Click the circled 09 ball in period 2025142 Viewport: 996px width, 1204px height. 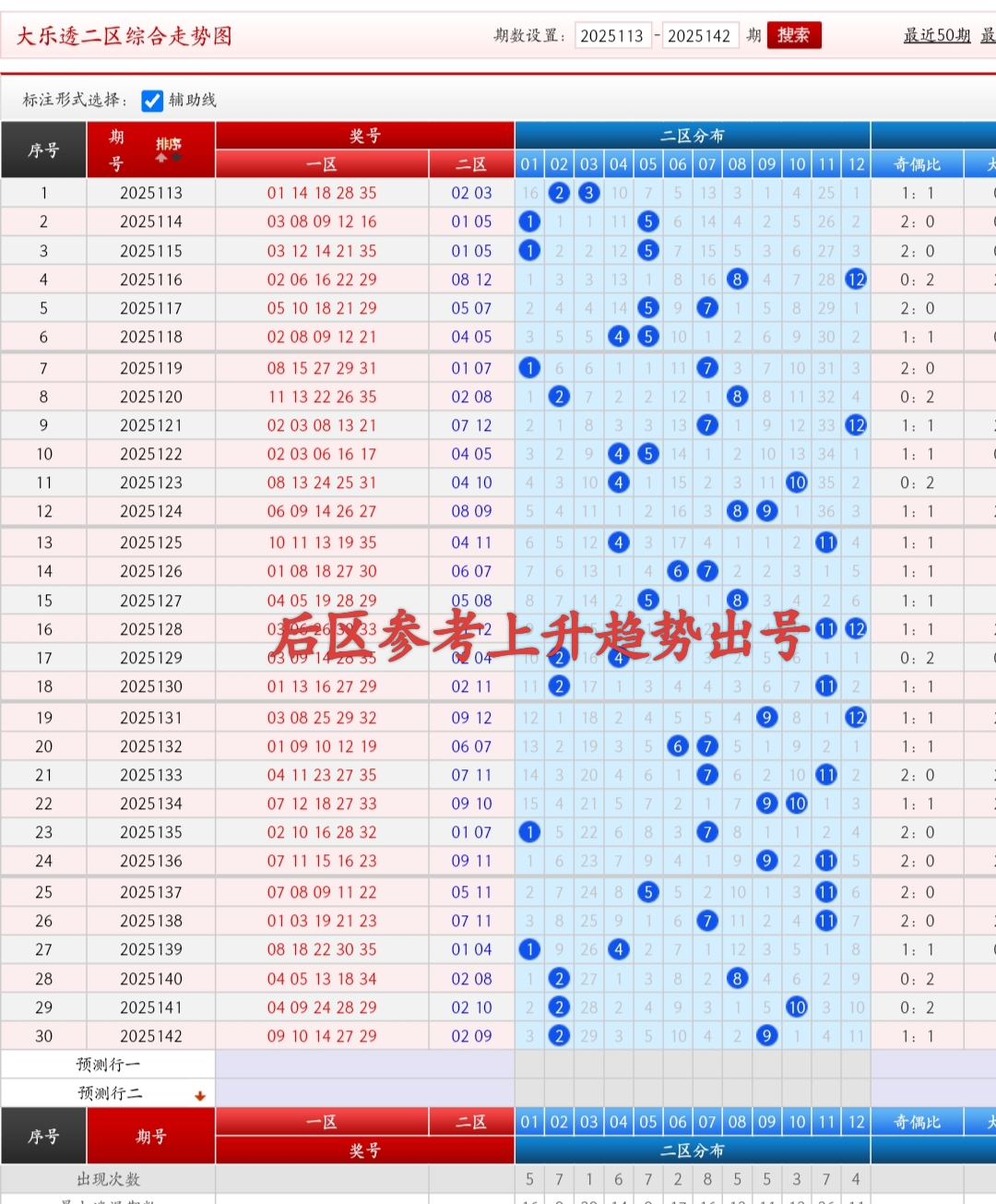click(766, 1035)
